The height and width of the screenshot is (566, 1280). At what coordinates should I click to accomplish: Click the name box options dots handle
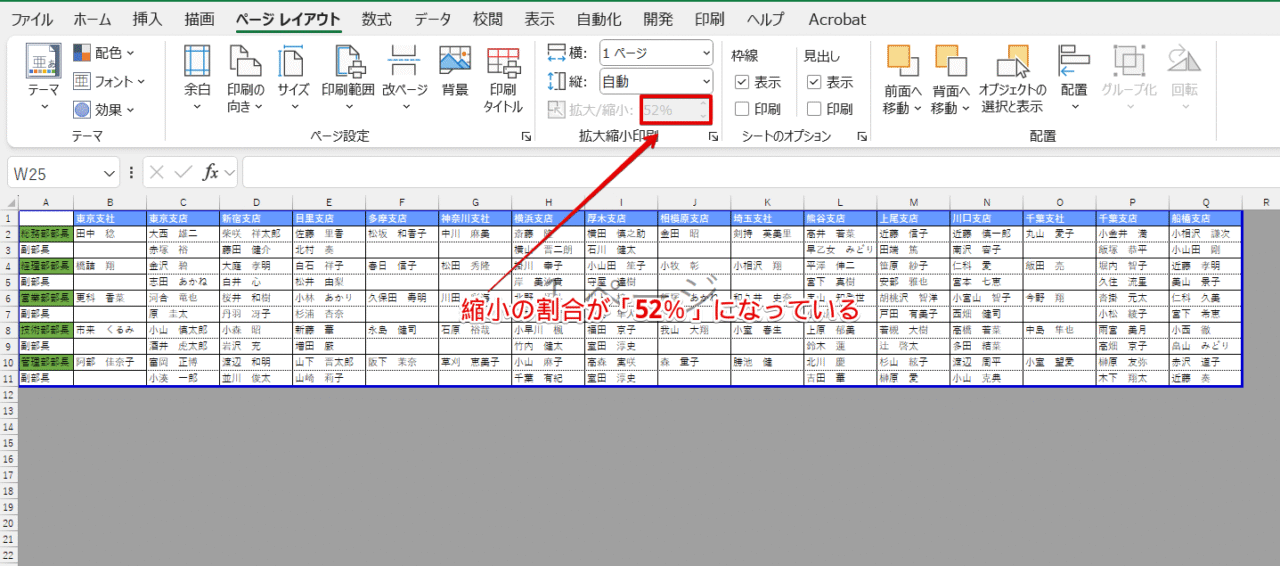coord(132,172)
